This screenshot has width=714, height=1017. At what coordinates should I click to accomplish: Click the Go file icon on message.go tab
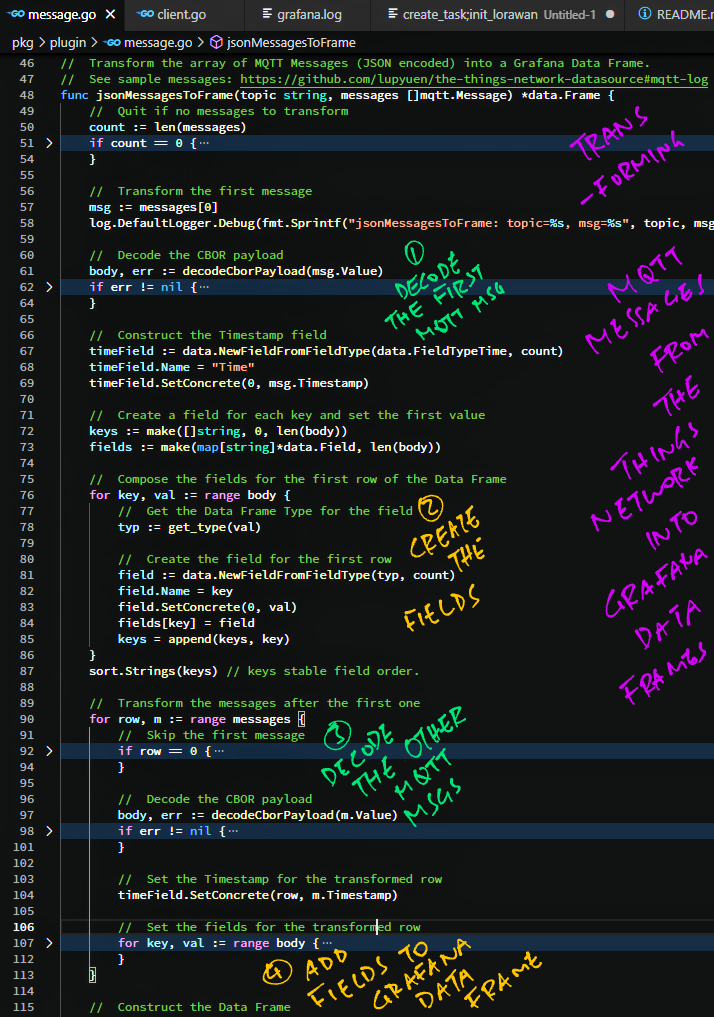pyautogui.click(x=15, y=15)
